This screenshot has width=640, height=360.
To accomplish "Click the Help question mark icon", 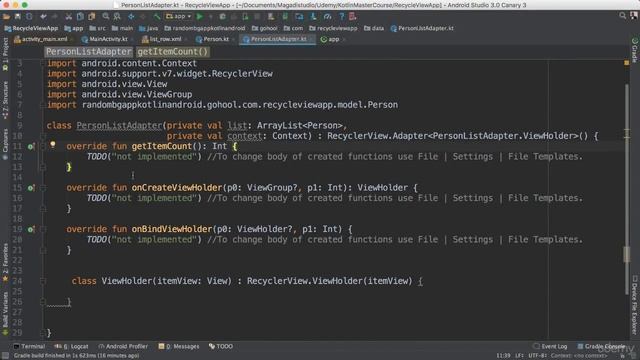I will click(x=342, y=17).
